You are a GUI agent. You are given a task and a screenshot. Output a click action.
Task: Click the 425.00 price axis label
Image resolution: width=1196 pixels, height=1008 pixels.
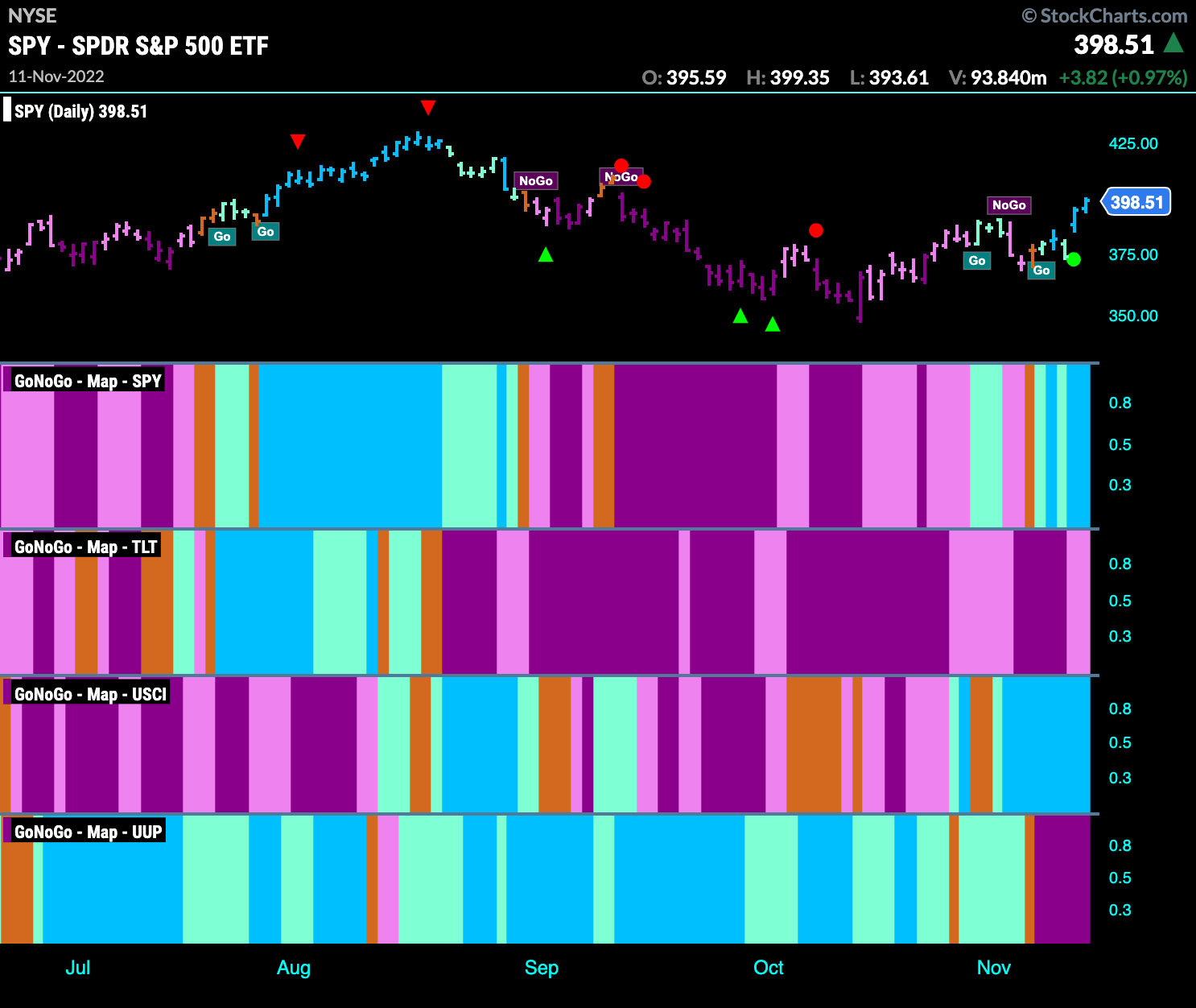point(1133,143)
